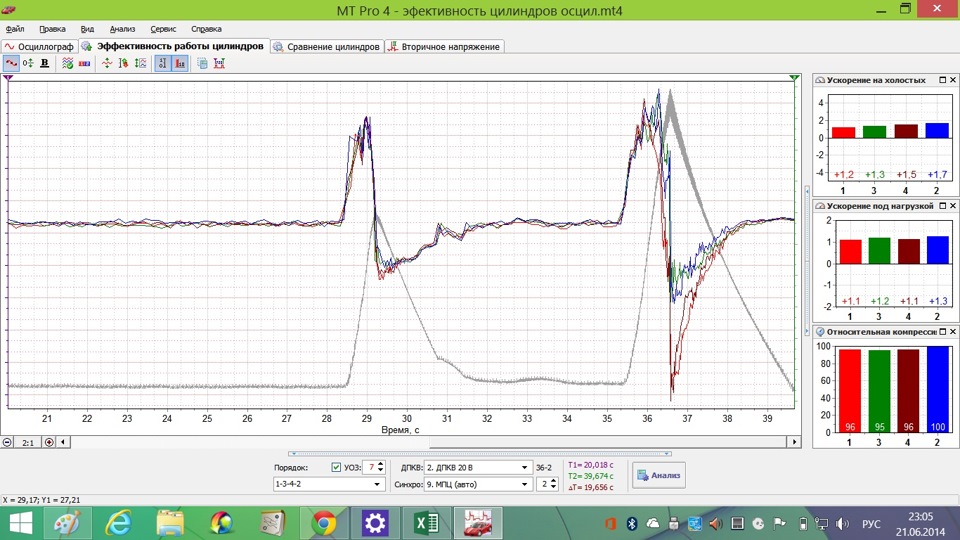Toggle the bold 'B' toolbar icon
The width and height of the screenshot is (960, 540).
coord(45,63)
